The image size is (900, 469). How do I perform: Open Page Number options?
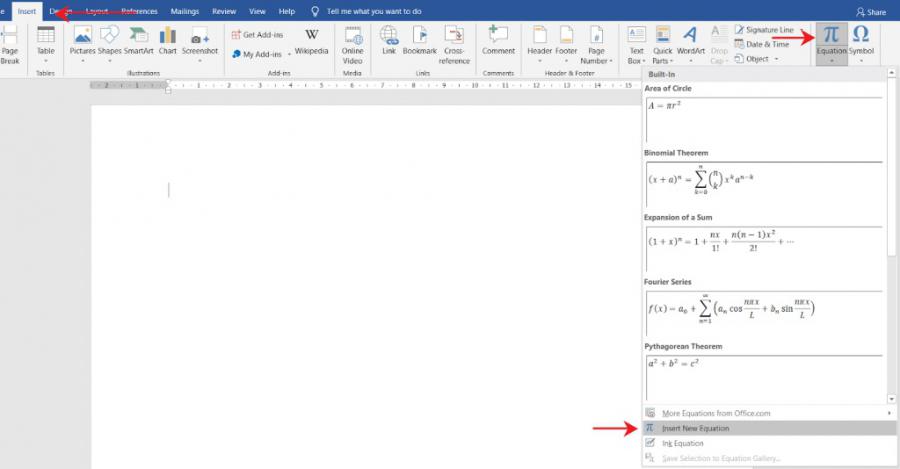[596, 45]
